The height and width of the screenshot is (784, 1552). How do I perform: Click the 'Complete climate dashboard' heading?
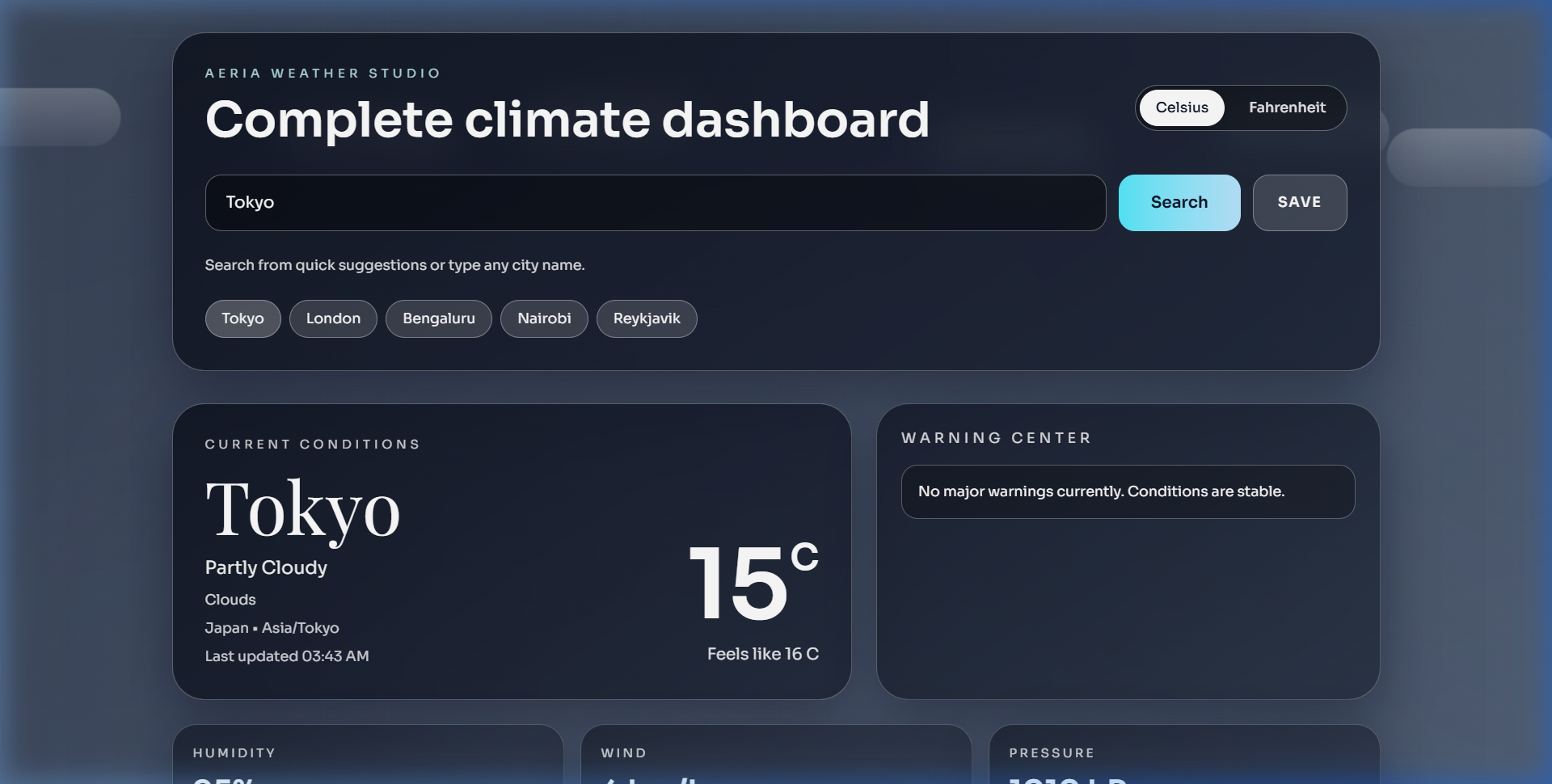[x=567, y=120]
